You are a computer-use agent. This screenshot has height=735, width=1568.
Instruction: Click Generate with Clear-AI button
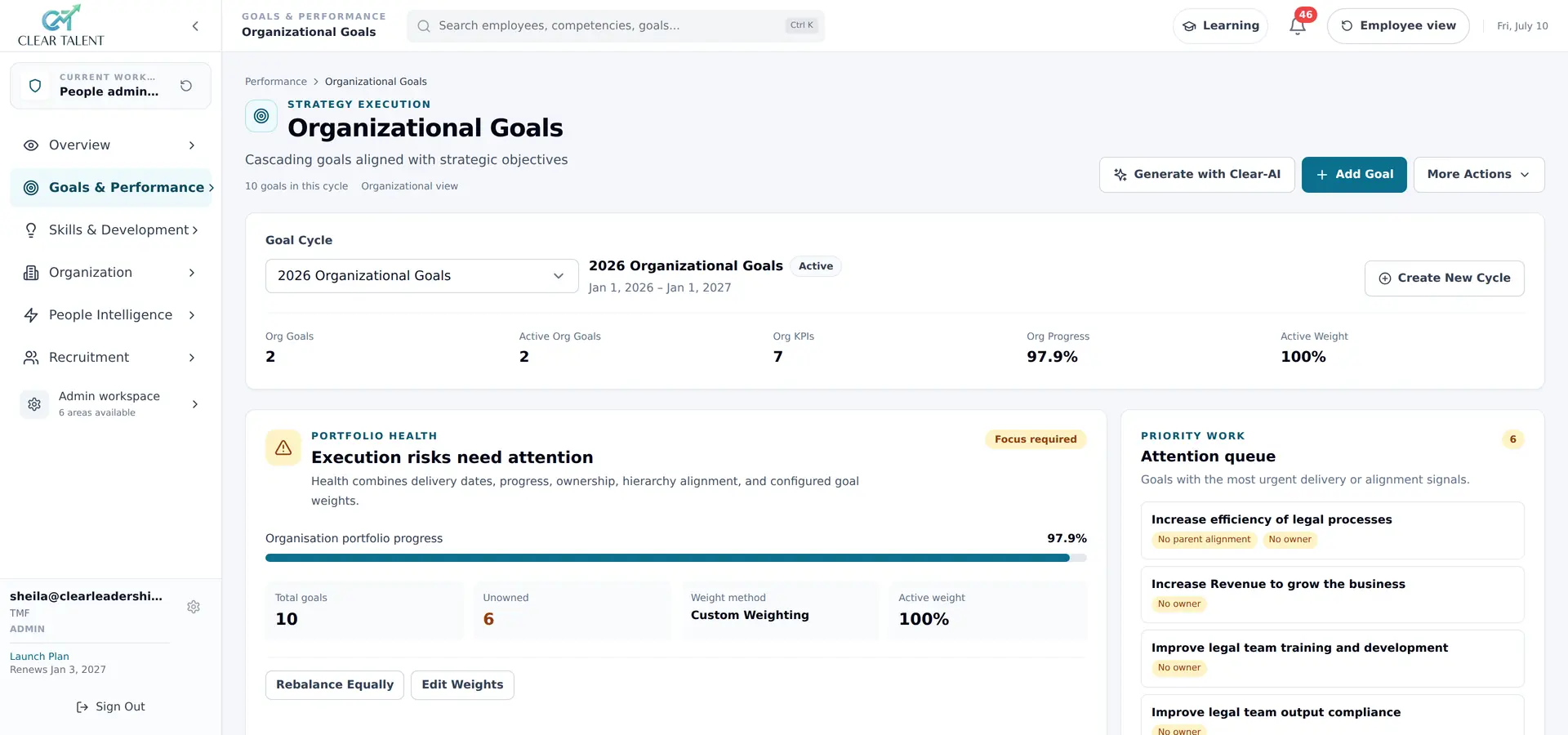[1196, 175]
